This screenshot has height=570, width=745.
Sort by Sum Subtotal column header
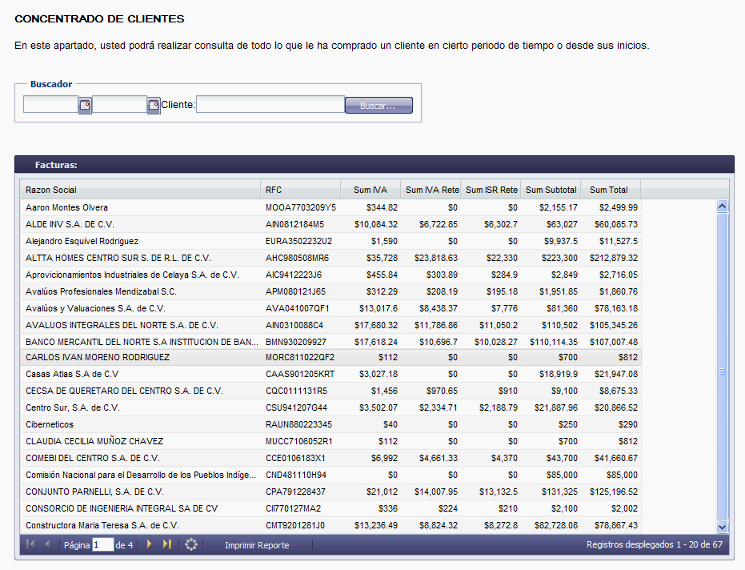click(551, 190)
